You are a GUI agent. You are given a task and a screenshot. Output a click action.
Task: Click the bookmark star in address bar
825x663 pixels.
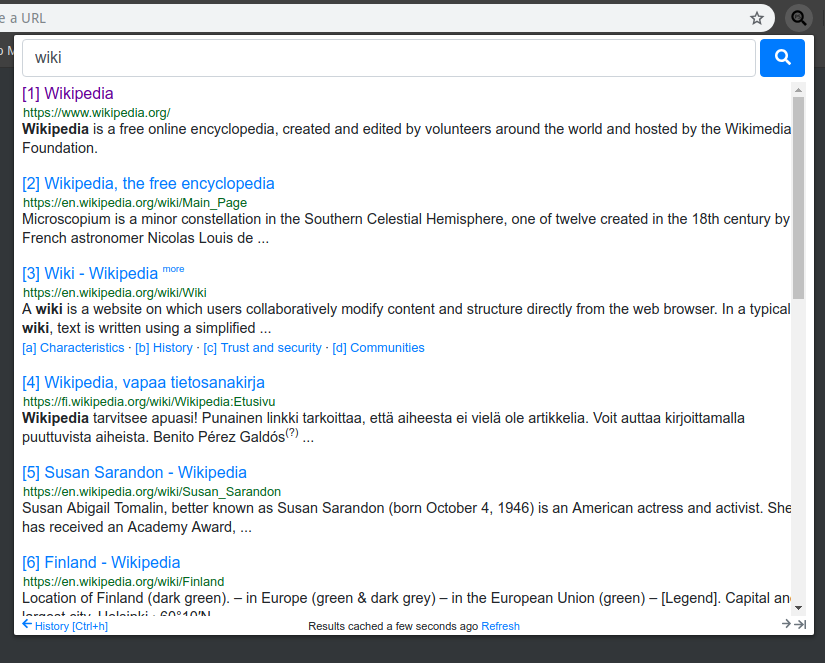tap(757, 18)
